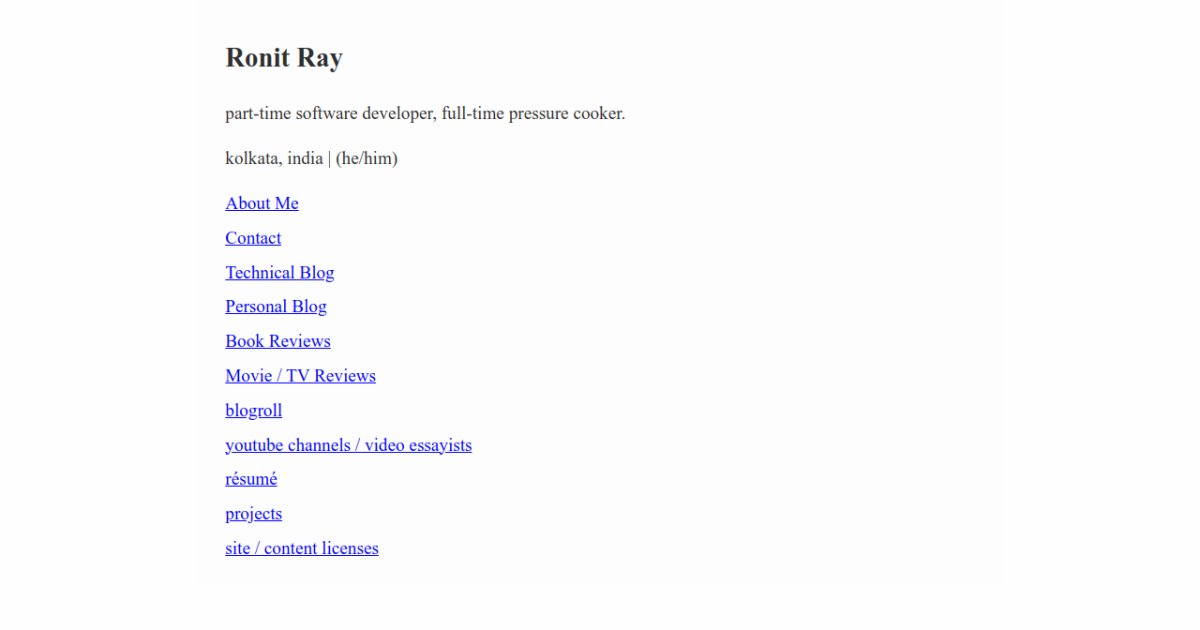
Task: Go to the Contact page
Action: (x=253, y=238)
